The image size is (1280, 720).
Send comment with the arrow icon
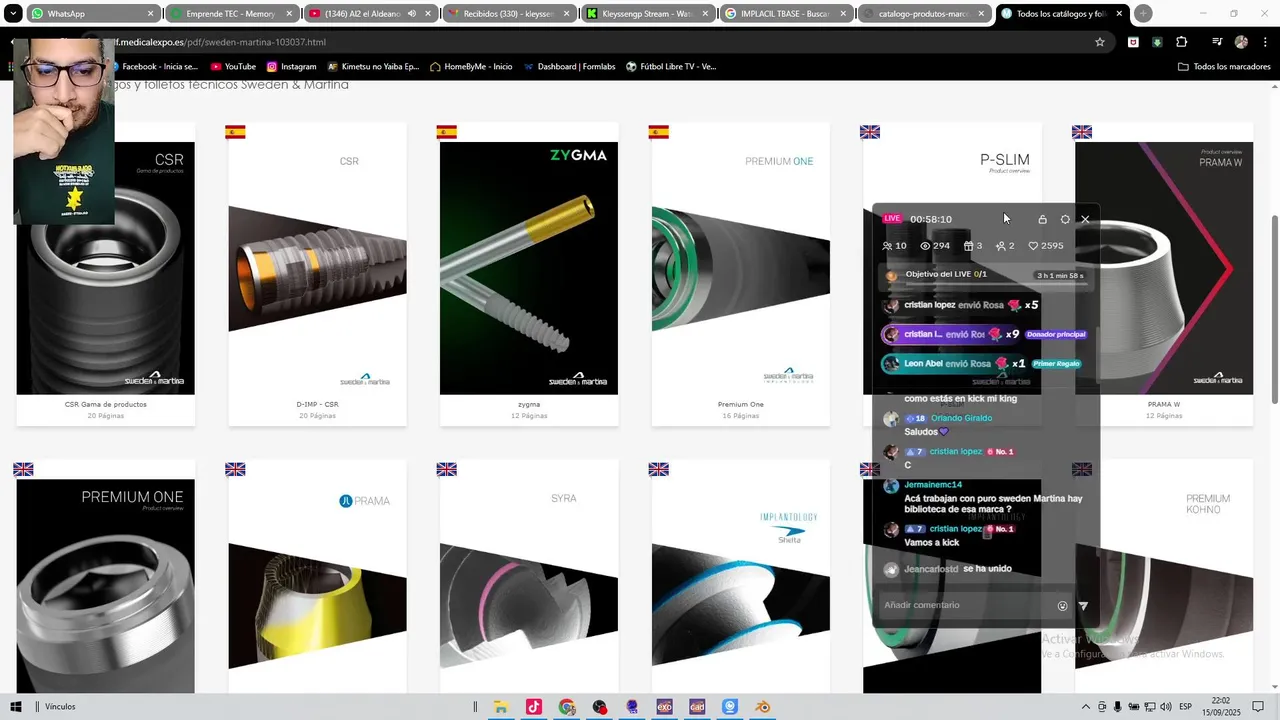tap(1083, 605)
